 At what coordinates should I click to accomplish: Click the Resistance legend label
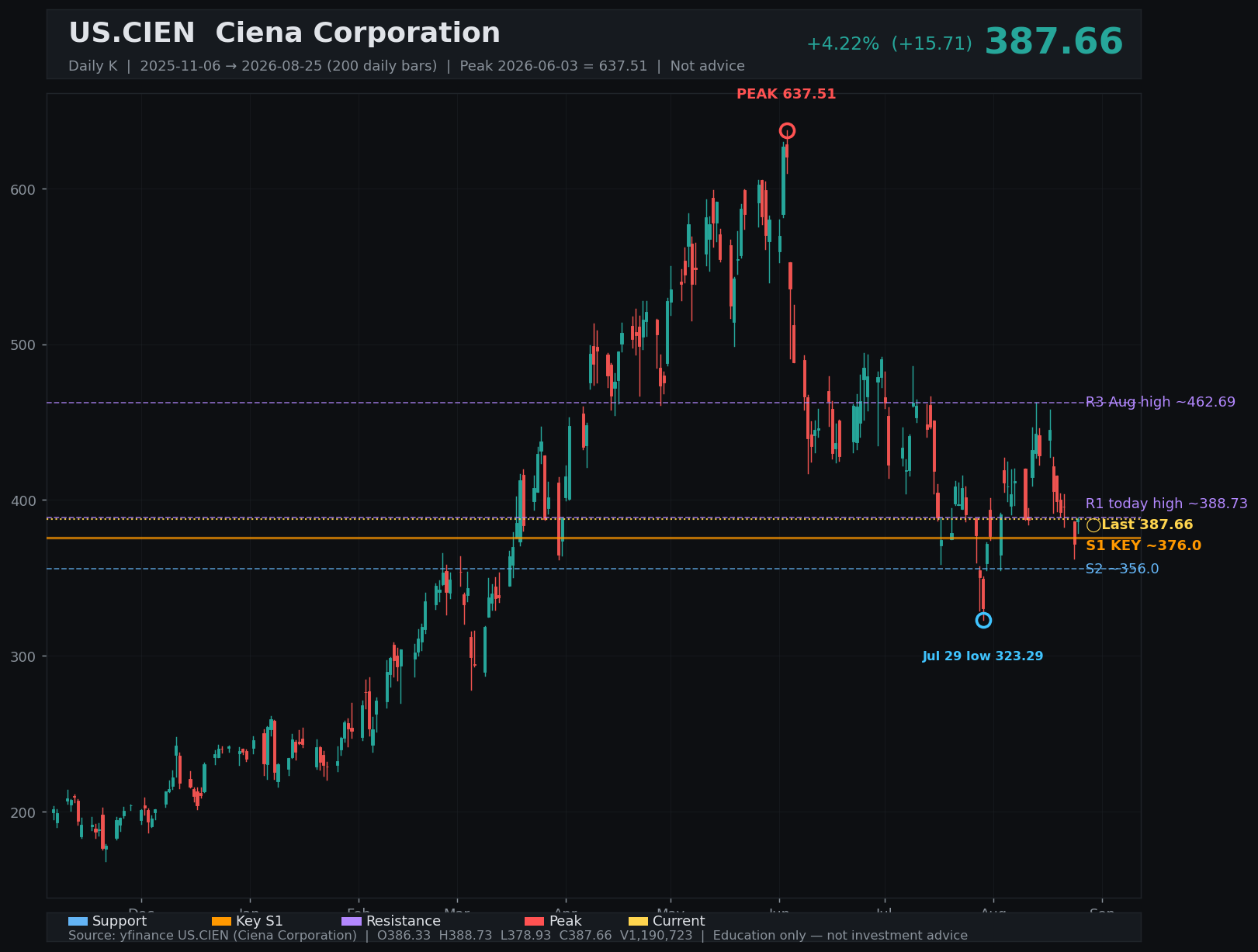404,921
